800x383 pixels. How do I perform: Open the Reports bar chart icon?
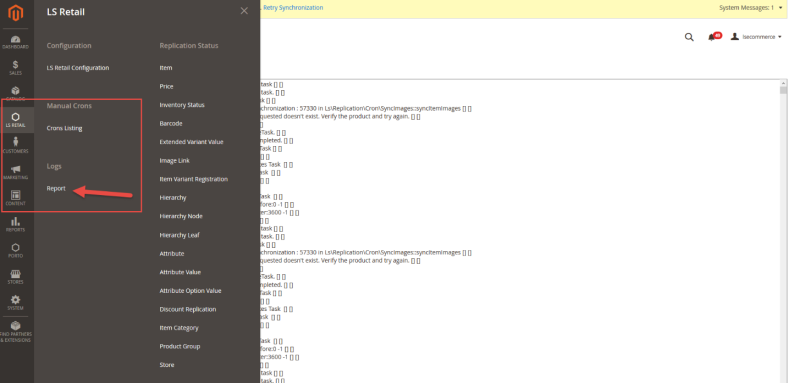[15, 224]
